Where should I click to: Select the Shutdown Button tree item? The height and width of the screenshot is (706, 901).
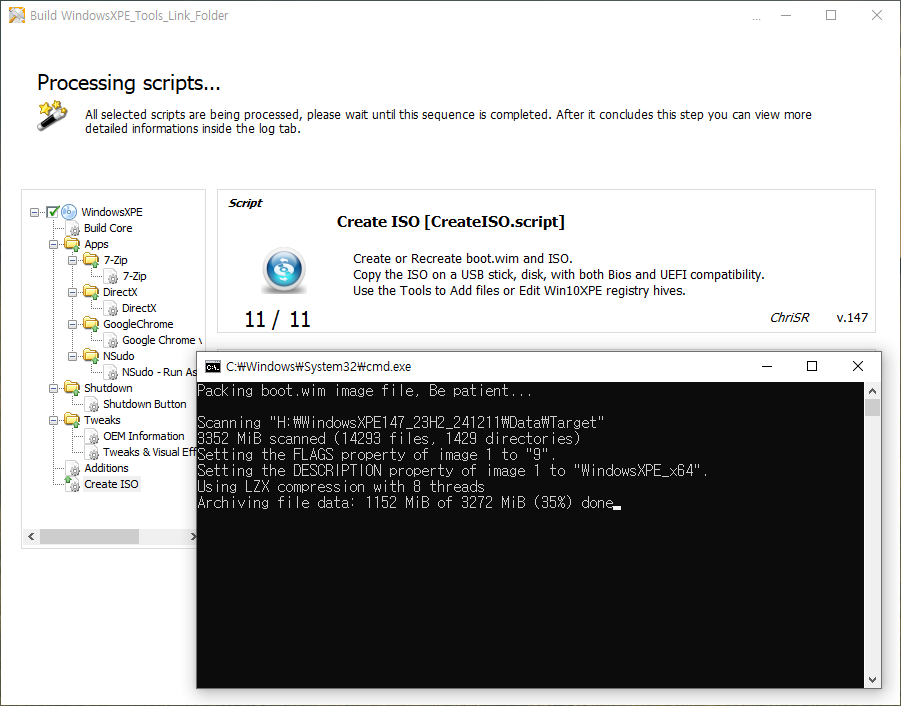click(x=145, y=404)
